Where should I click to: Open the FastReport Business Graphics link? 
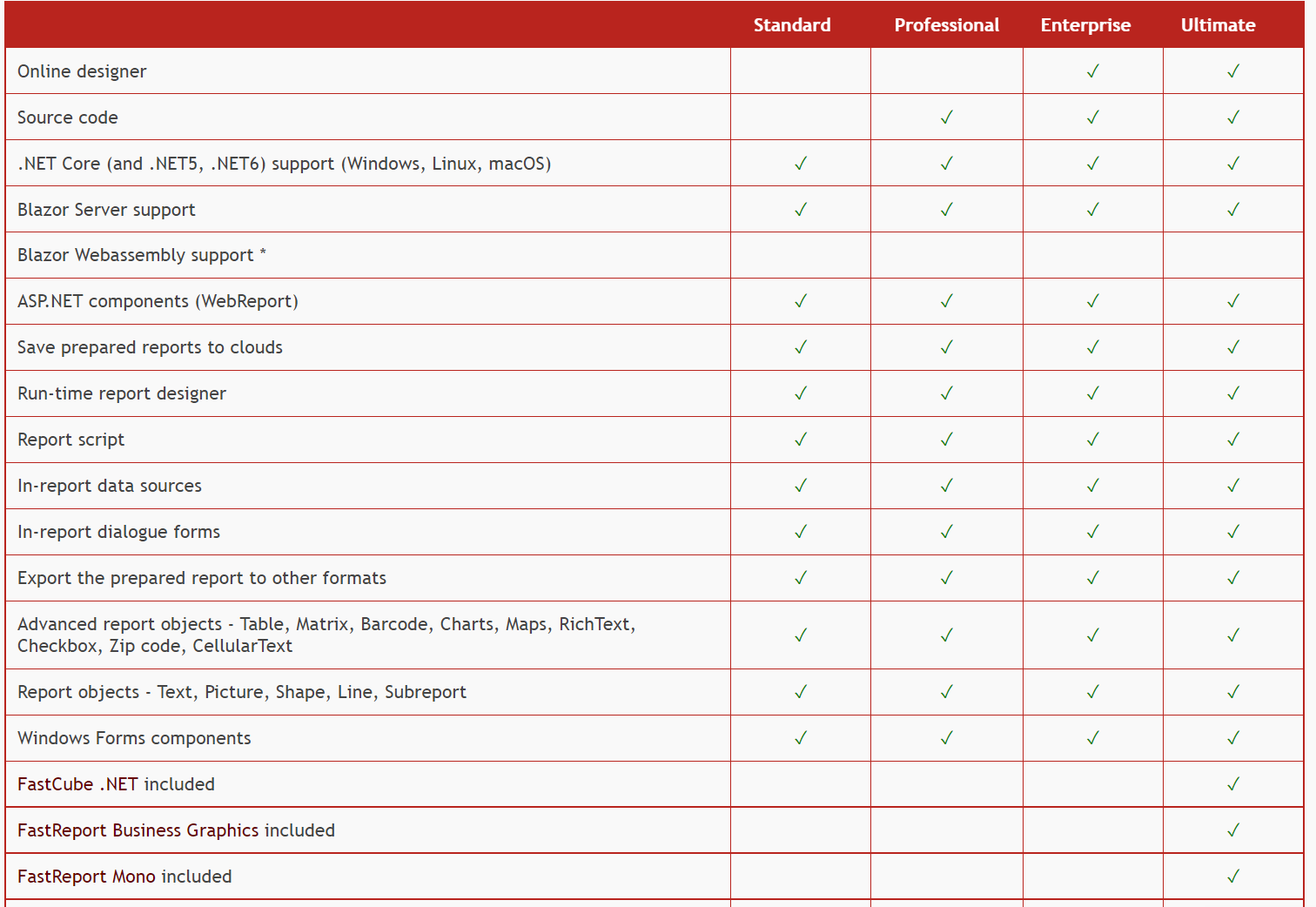coord(138,830)
